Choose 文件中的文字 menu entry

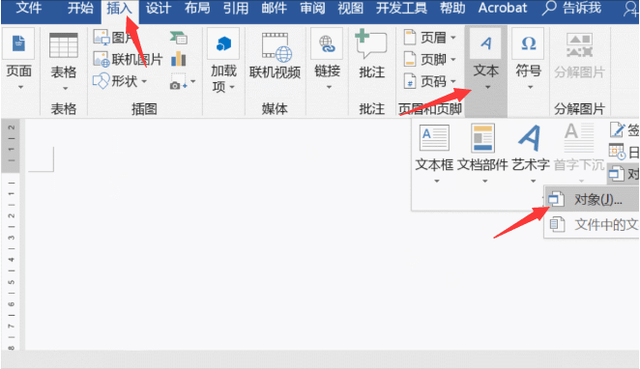592,225
